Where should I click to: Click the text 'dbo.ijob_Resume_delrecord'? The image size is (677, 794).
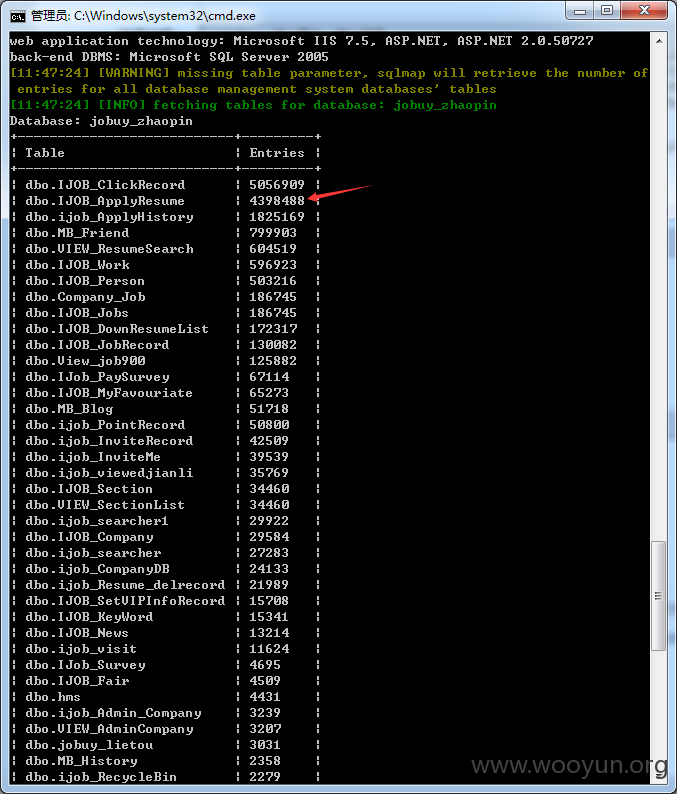click(125, 585)
